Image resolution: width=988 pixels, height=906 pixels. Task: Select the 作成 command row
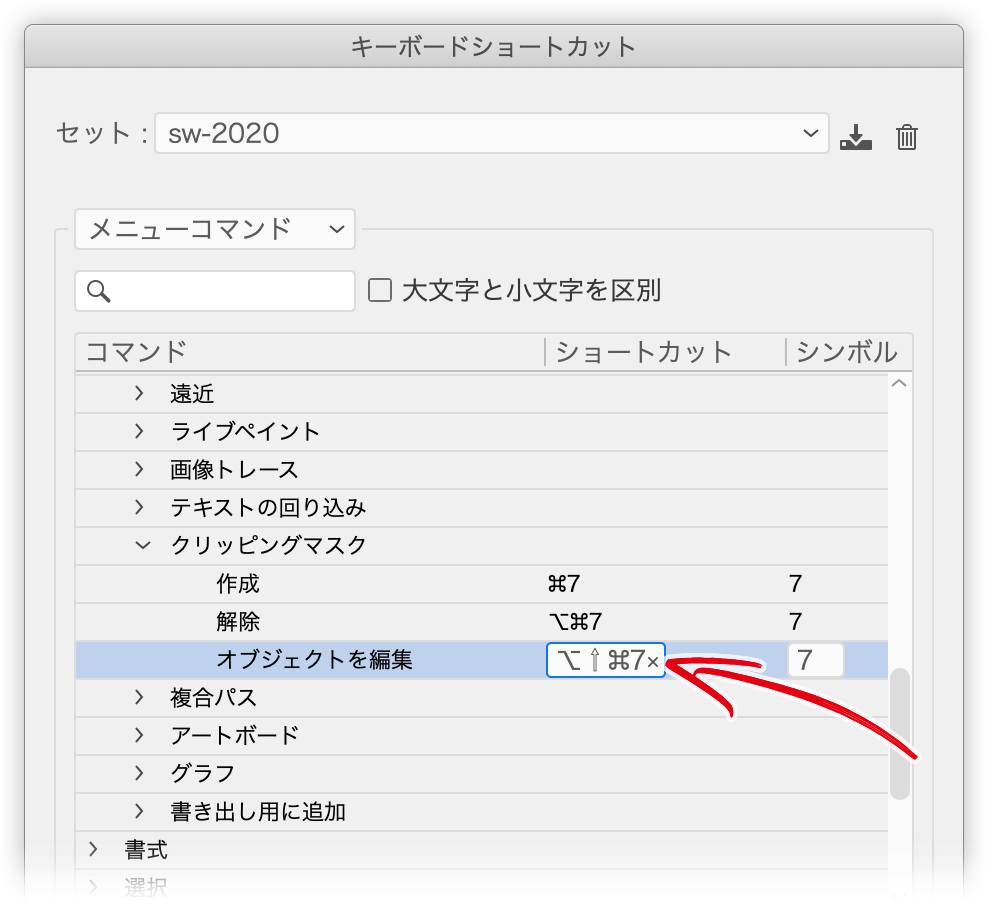click(x=481, y=584)
